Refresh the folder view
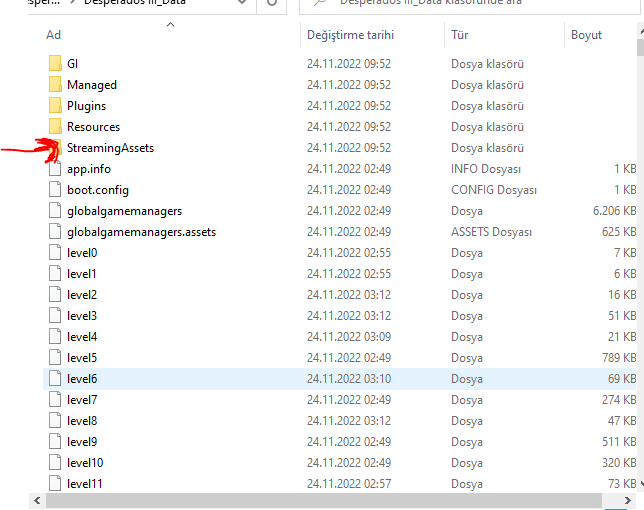This screenshot has width=644, height=510. coord(271,3)
